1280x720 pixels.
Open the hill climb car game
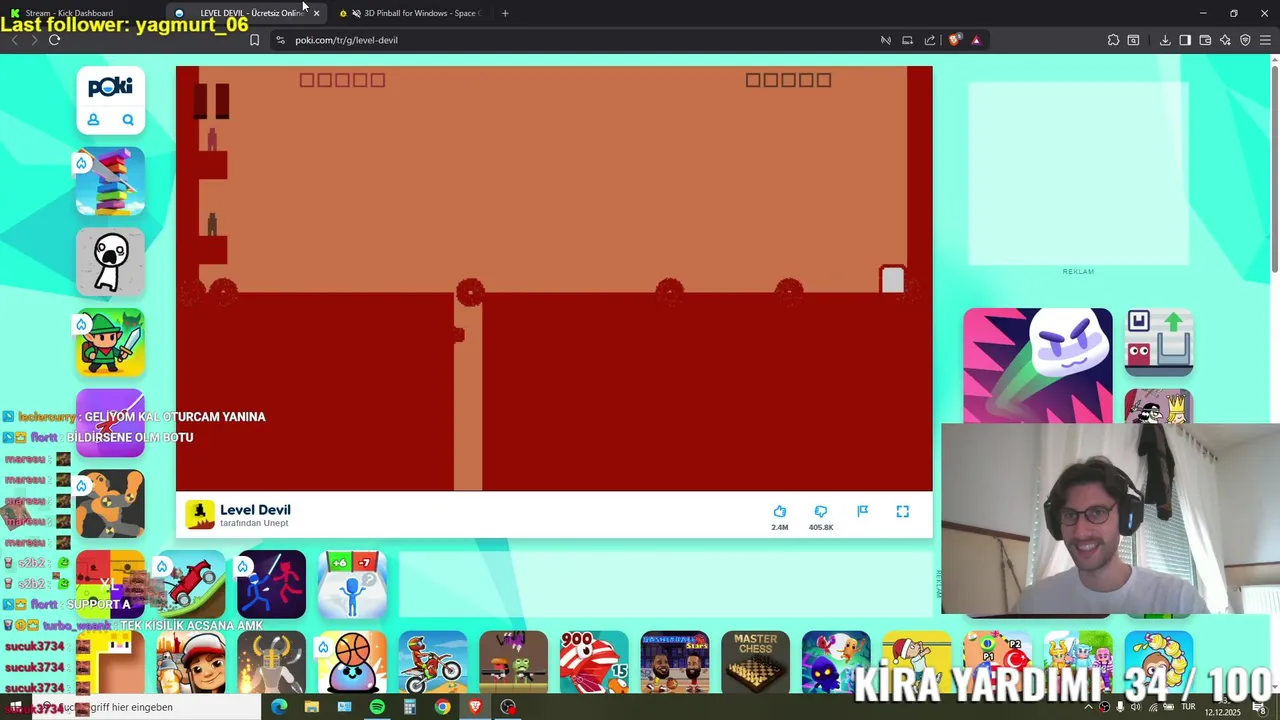point(190,584)
